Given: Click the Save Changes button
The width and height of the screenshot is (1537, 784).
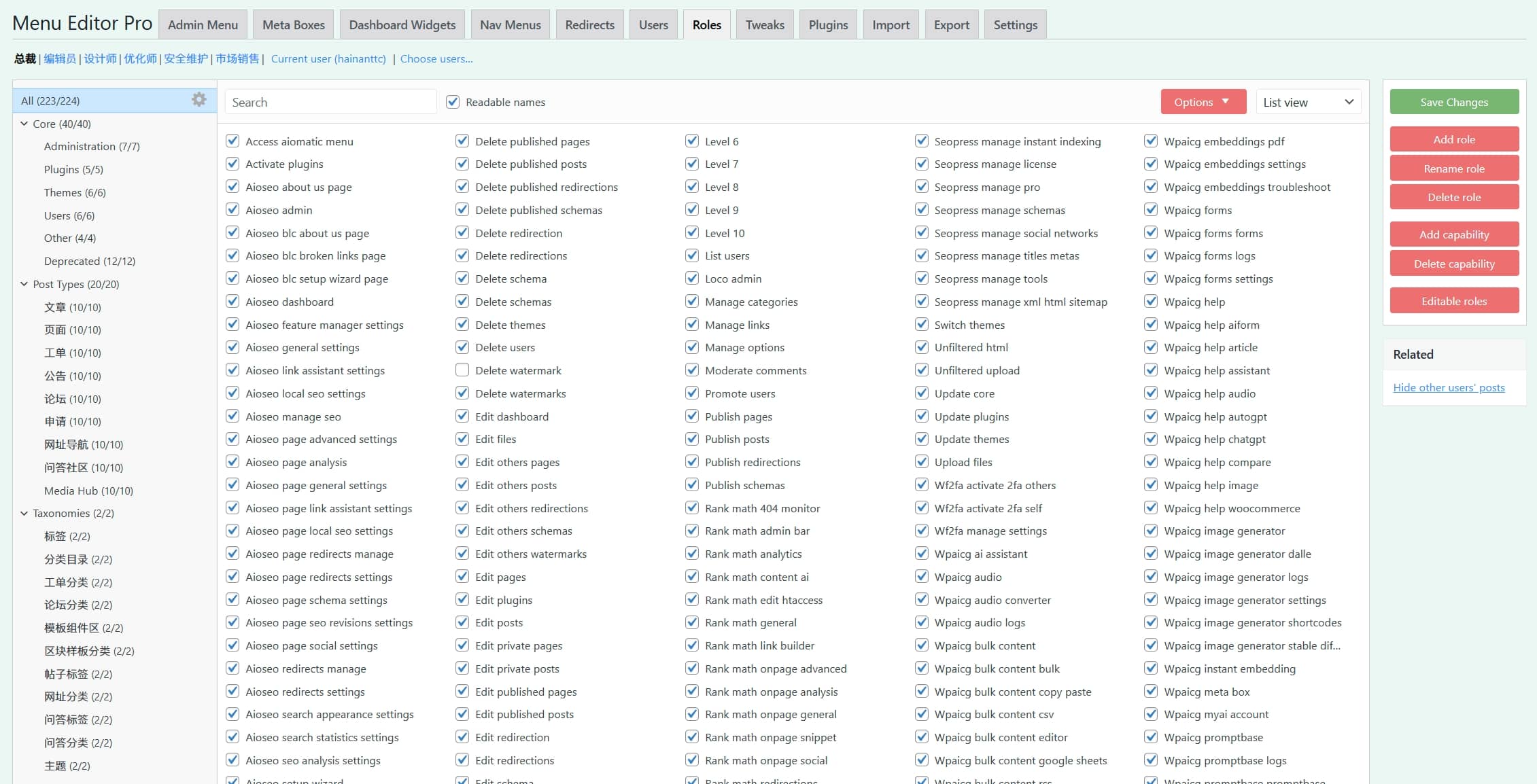Looking at the screenshot, I should point(1453,102).
